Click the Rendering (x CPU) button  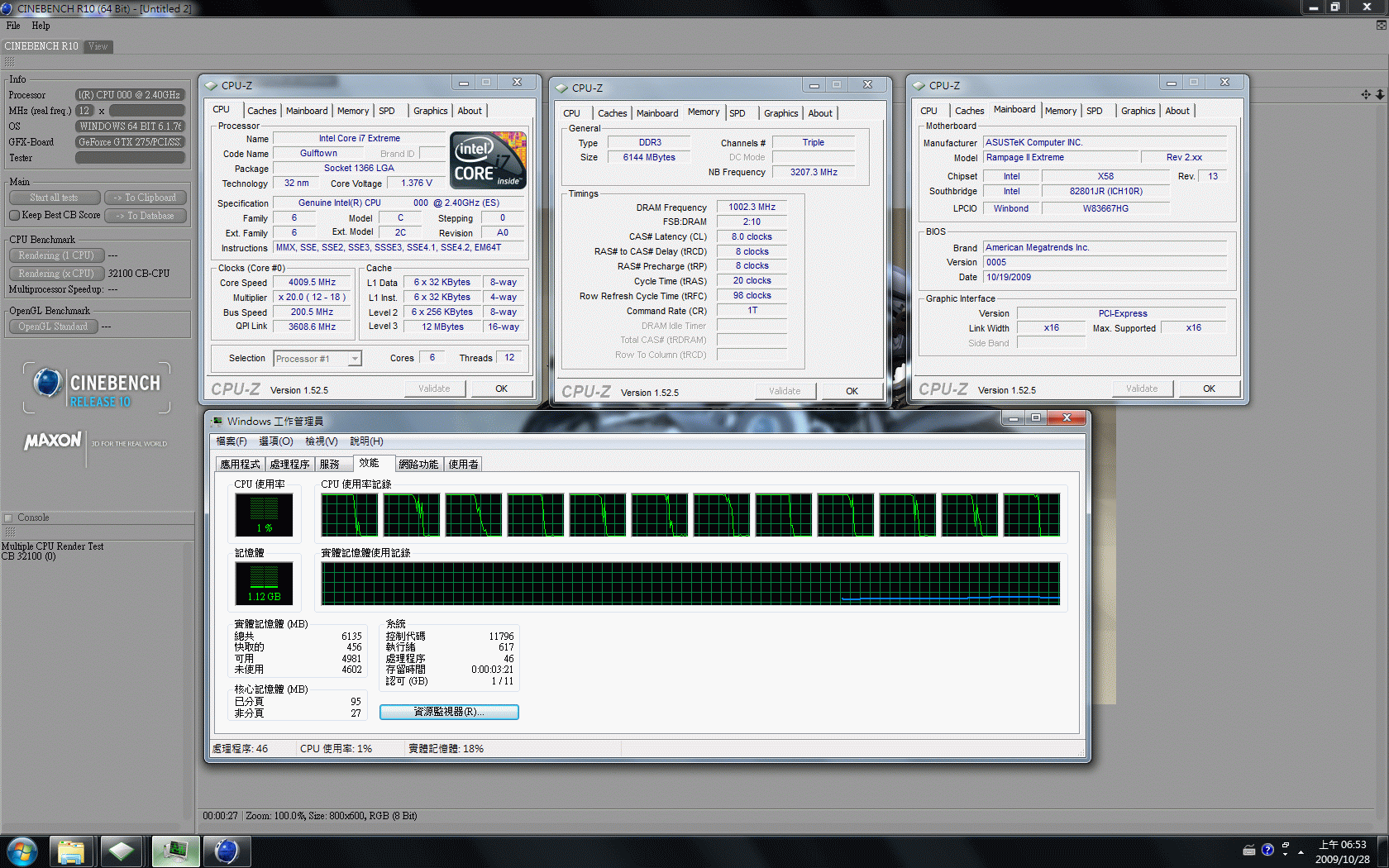click(x=56, y=274)
